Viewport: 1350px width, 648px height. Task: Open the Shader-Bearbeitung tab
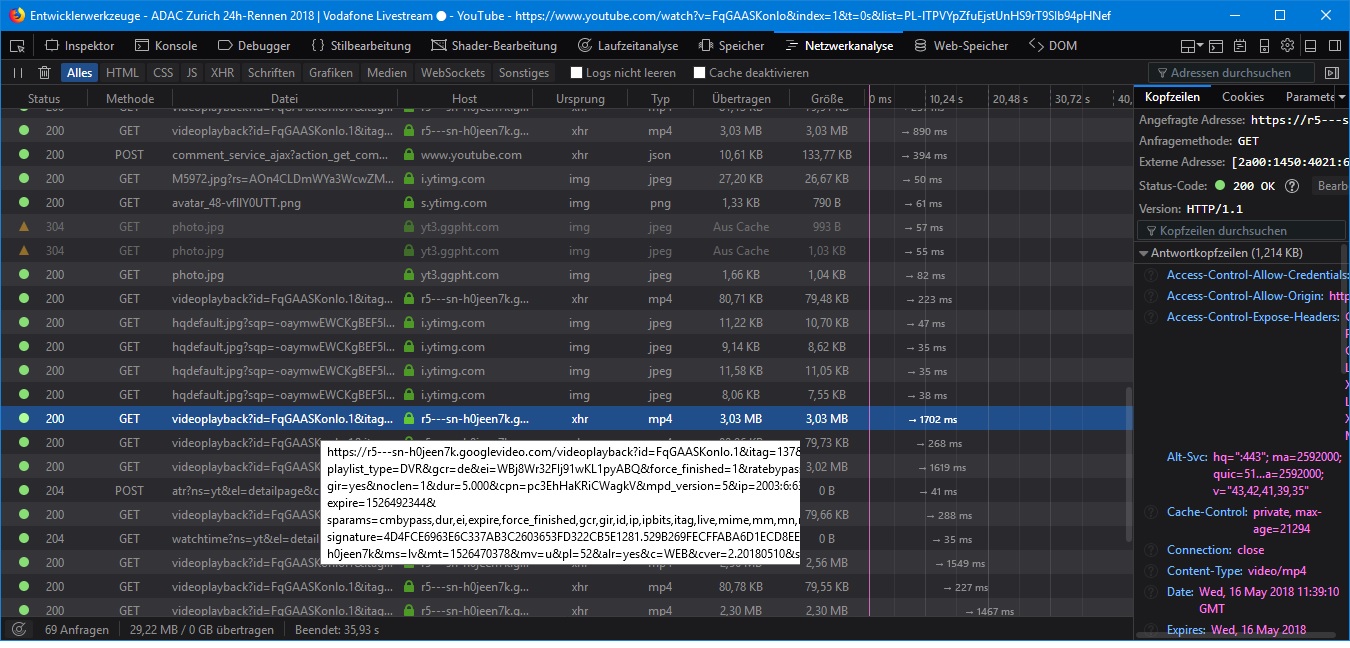(x=494, y=46)
